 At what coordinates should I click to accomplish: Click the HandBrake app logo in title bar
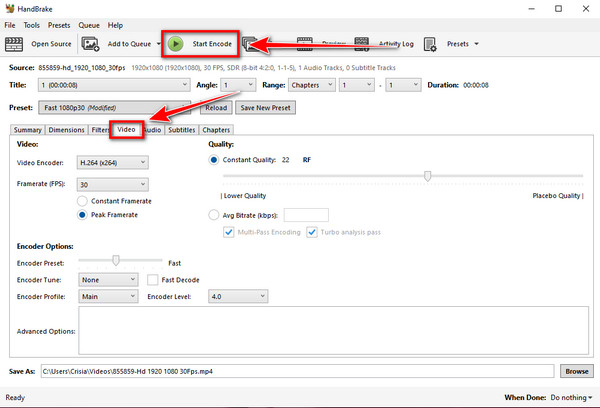(10, 8)
